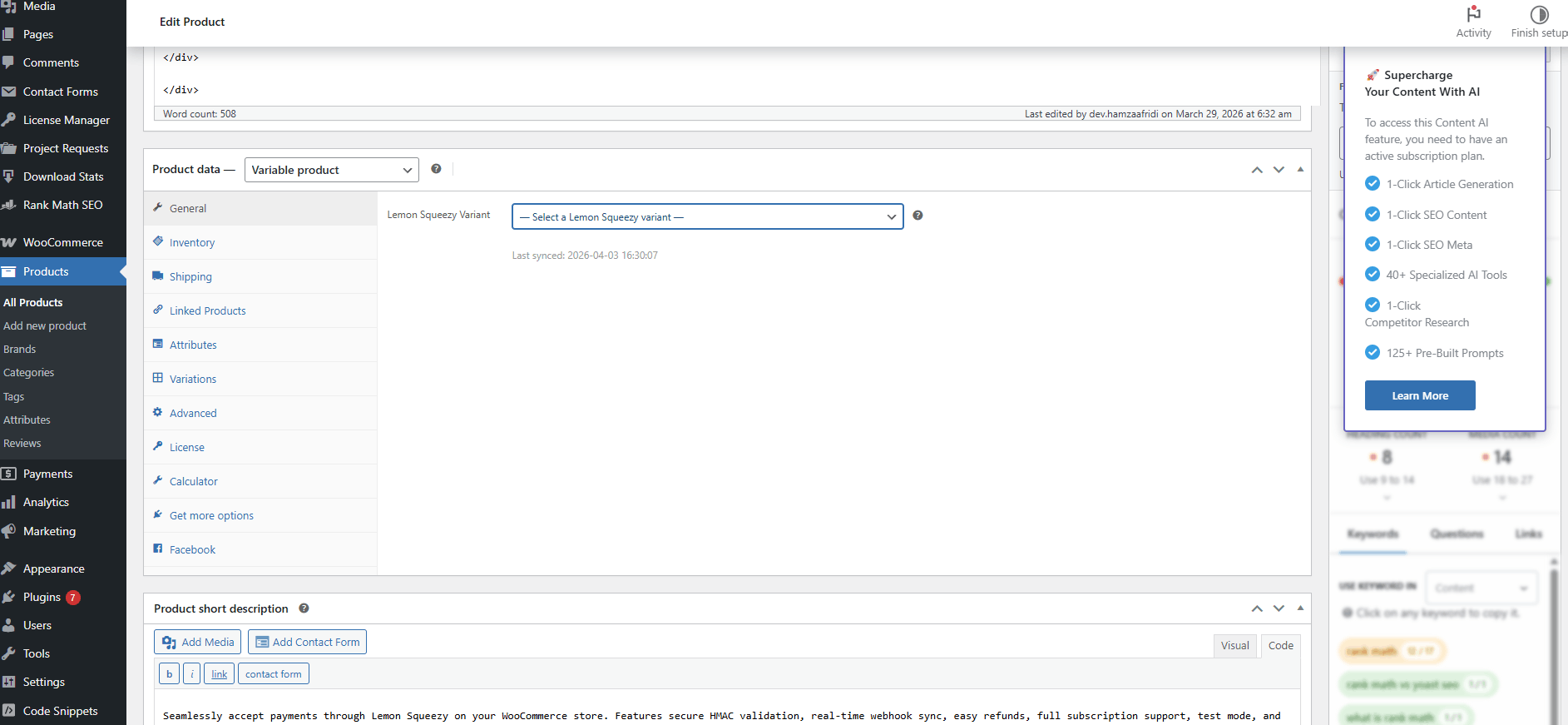1568x725 pixels.
Task: Move Product data panel down
Action: [x=1279, y=170]
